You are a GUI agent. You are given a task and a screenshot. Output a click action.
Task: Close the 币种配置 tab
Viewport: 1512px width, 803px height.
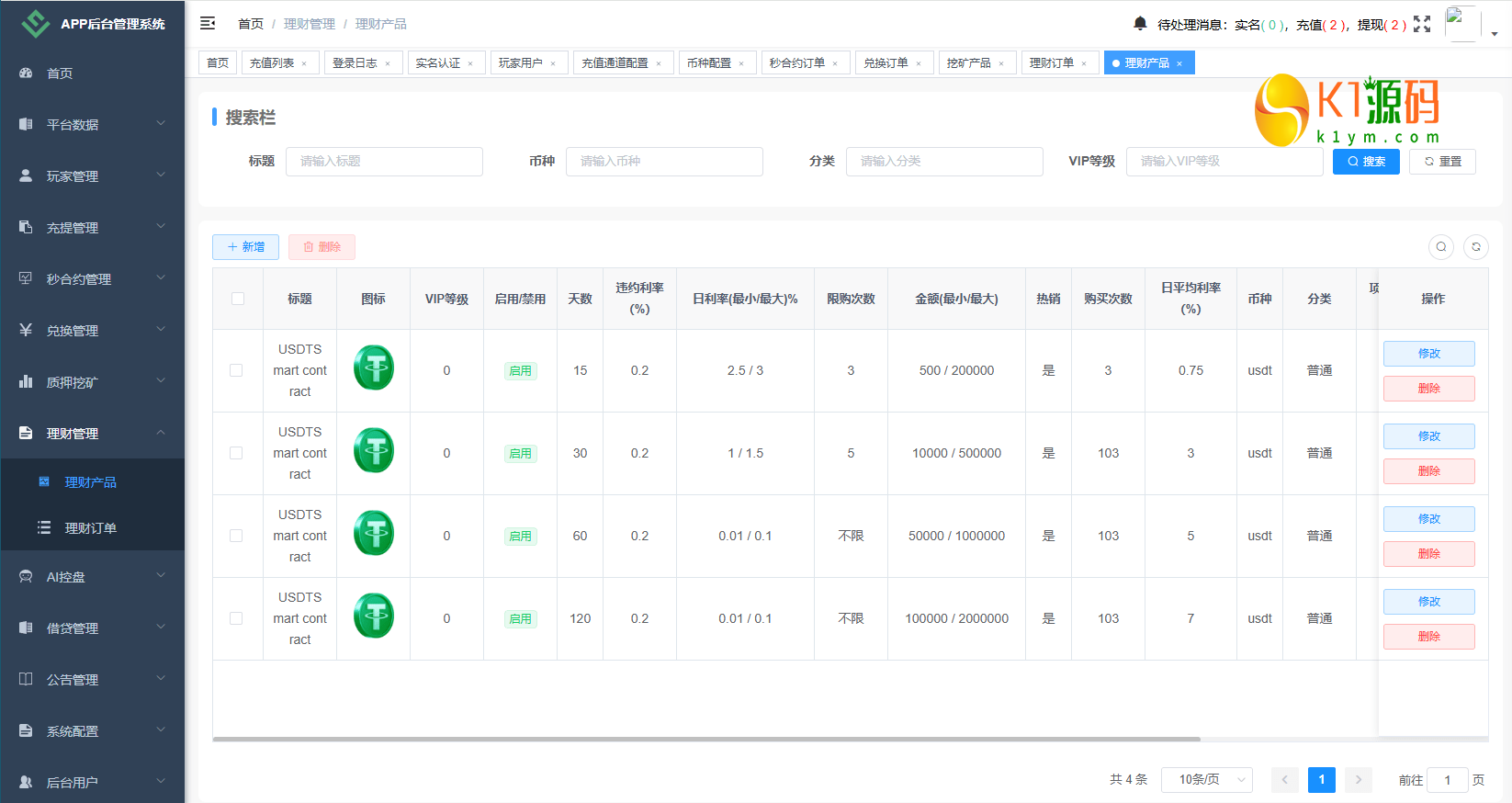point(741,63)
